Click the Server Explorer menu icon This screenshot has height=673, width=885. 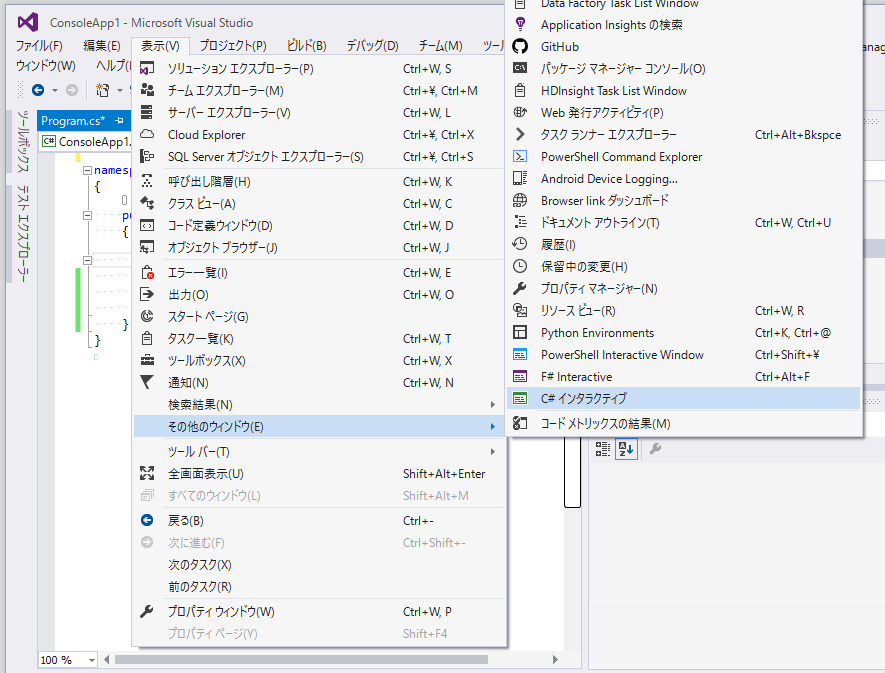147,112
